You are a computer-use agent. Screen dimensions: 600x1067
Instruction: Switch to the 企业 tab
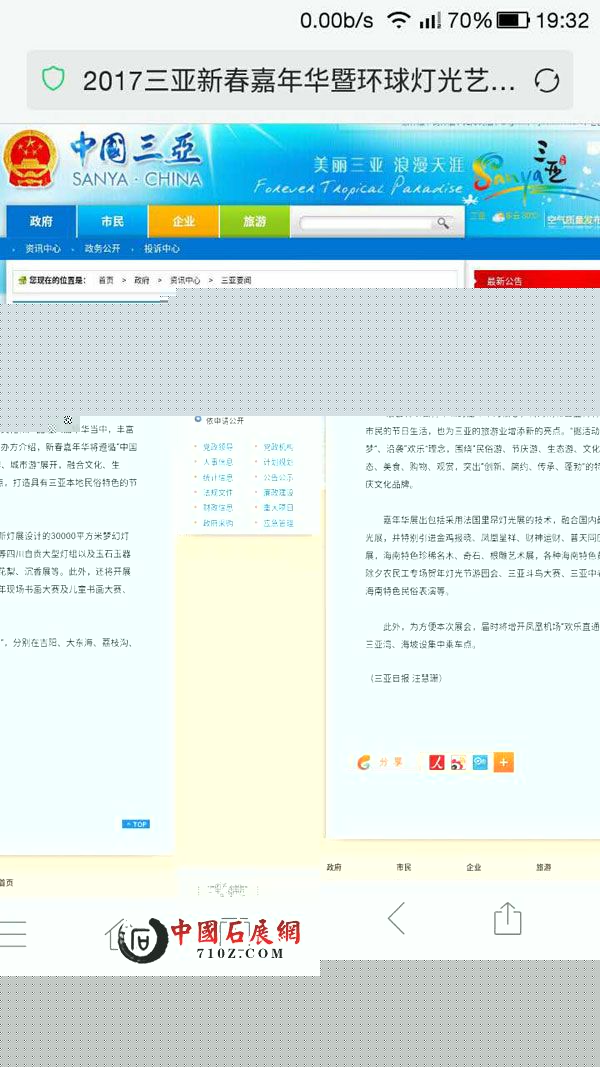pyautogui.click(x=183, y=221)
